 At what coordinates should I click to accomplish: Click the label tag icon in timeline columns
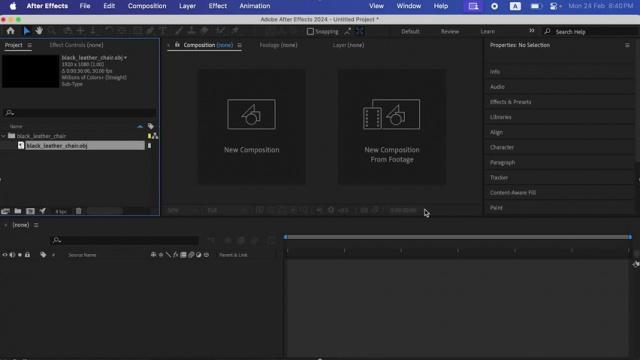coord(43,255)
